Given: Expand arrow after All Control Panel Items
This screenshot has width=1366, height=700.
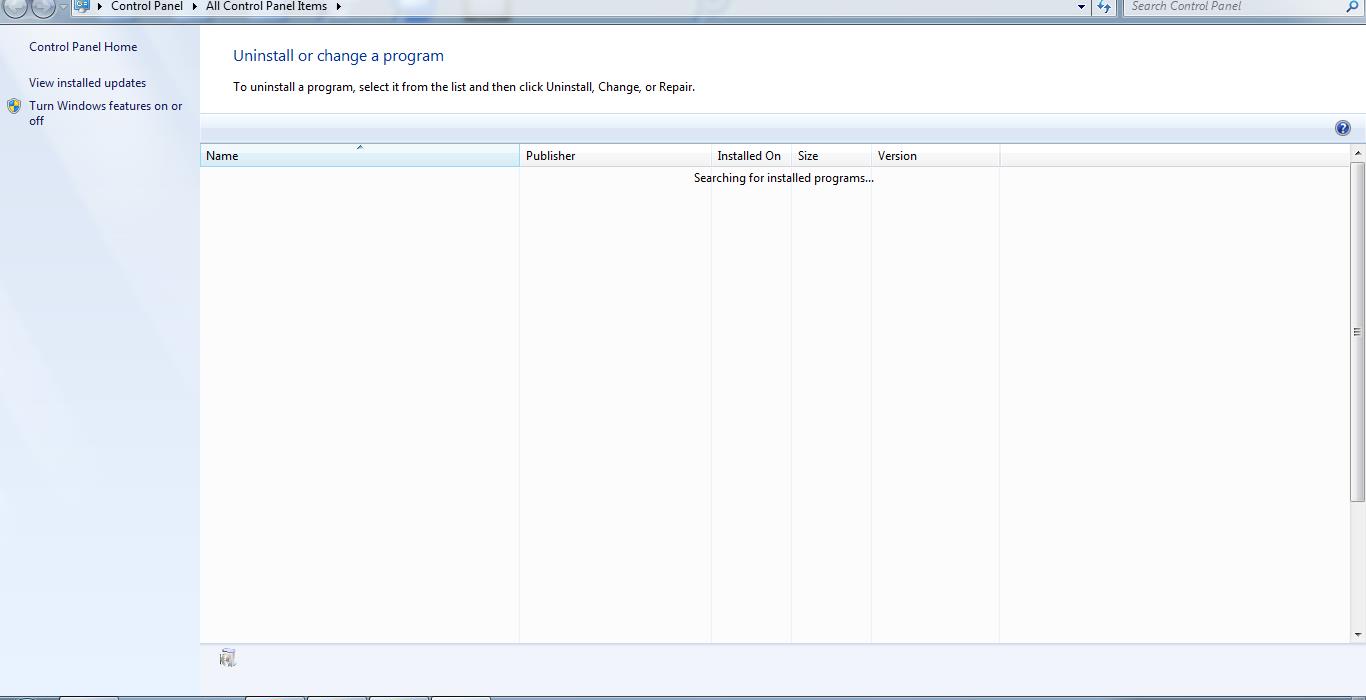Looking at the screenshot, I should [x=339, y=6].
